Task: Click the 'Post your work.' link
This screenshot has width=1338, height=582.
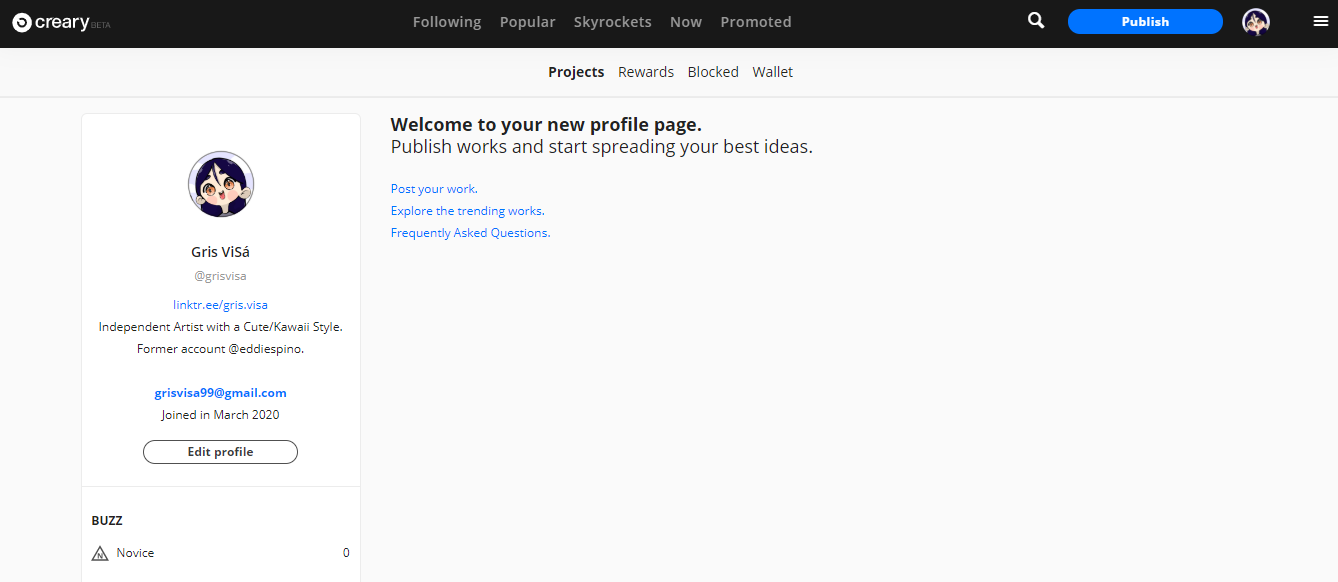Action: pos(434,189)
